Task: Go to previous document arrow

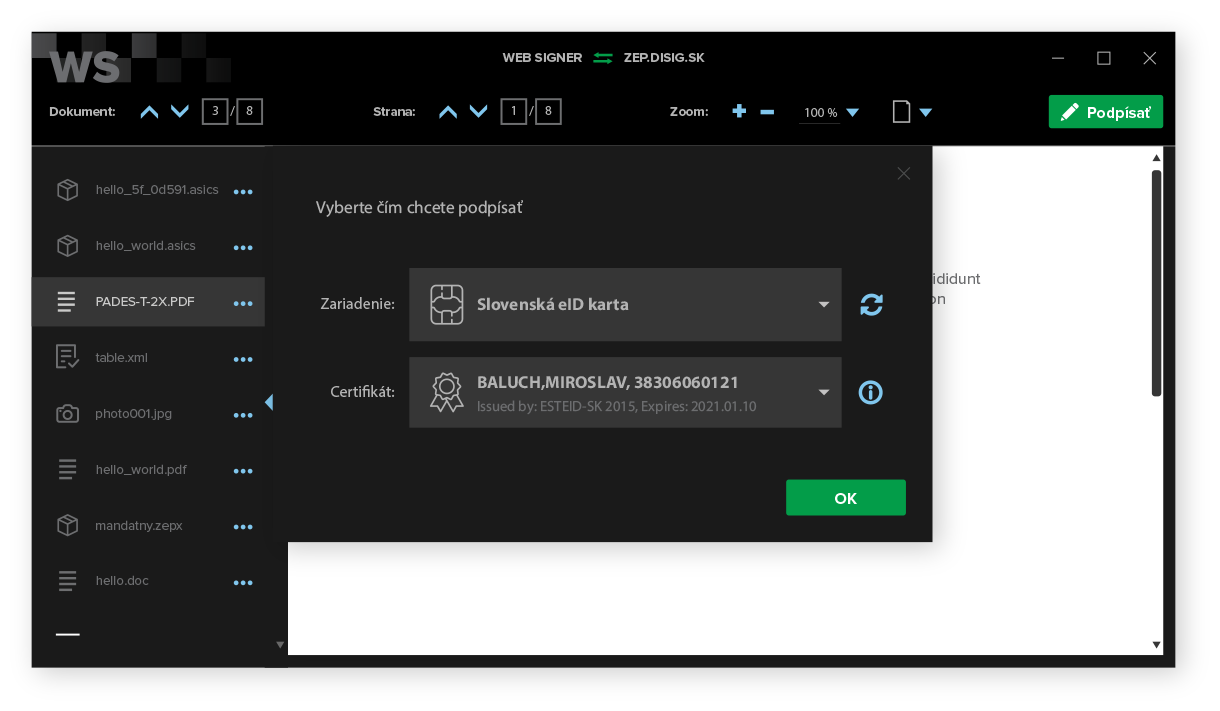Action: (x=149, y=112)
